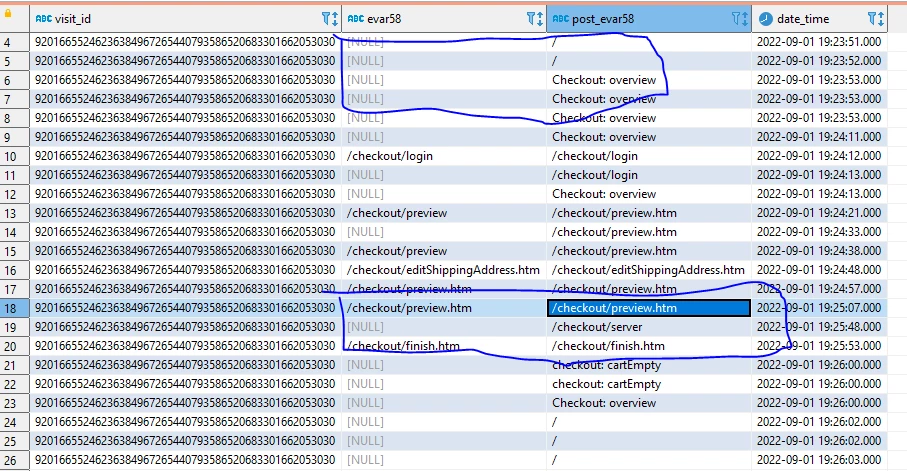The height and width of the screenshot is (471, 907).
Task: Click the date_time '2022-09-01 19:25:48.000' cell
Action: (819, 327)
